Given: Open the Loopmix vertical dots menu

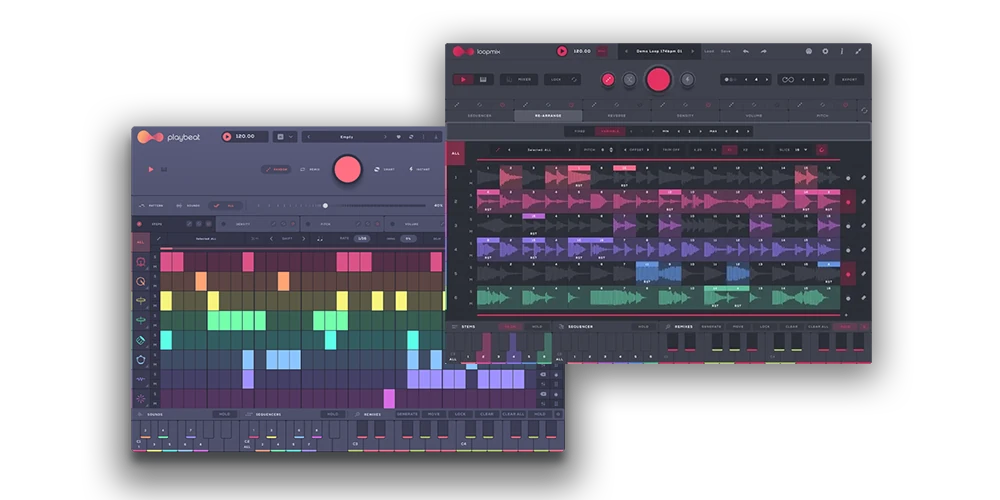Looking at the screenshot, I should click(842, 51).
